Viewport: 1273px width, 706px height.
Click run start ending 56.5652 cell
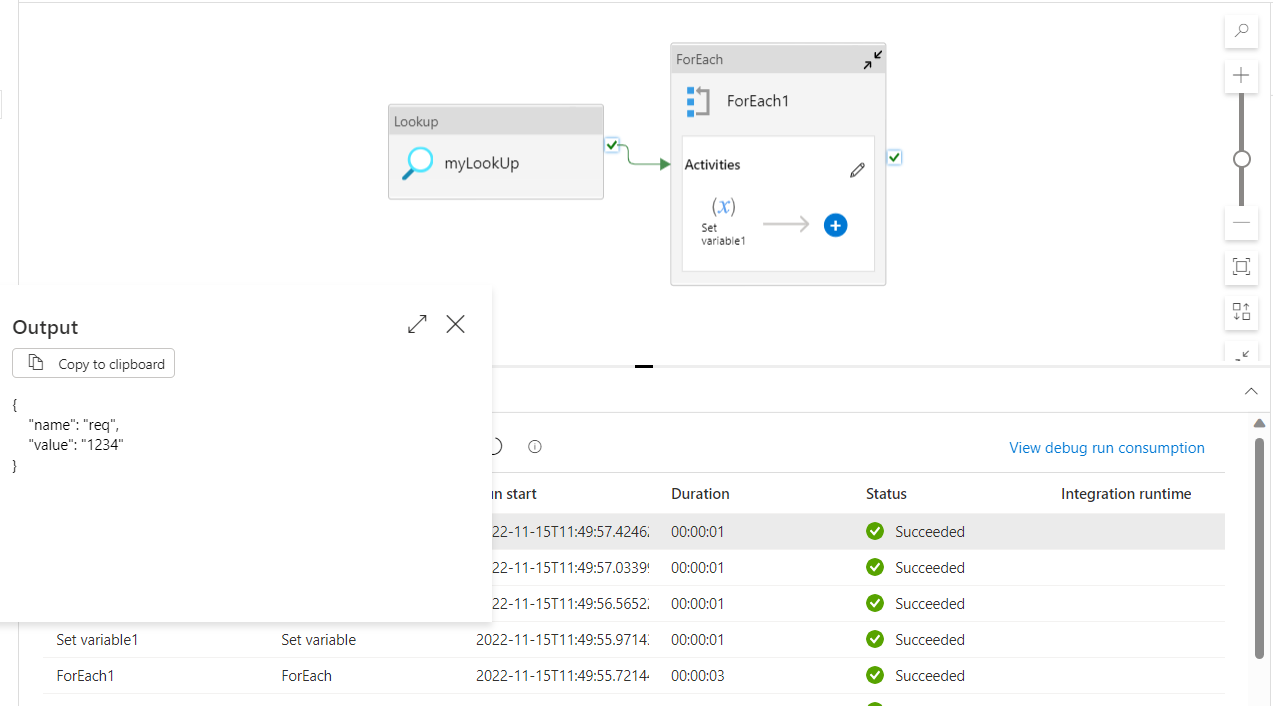tap(570, 604)
